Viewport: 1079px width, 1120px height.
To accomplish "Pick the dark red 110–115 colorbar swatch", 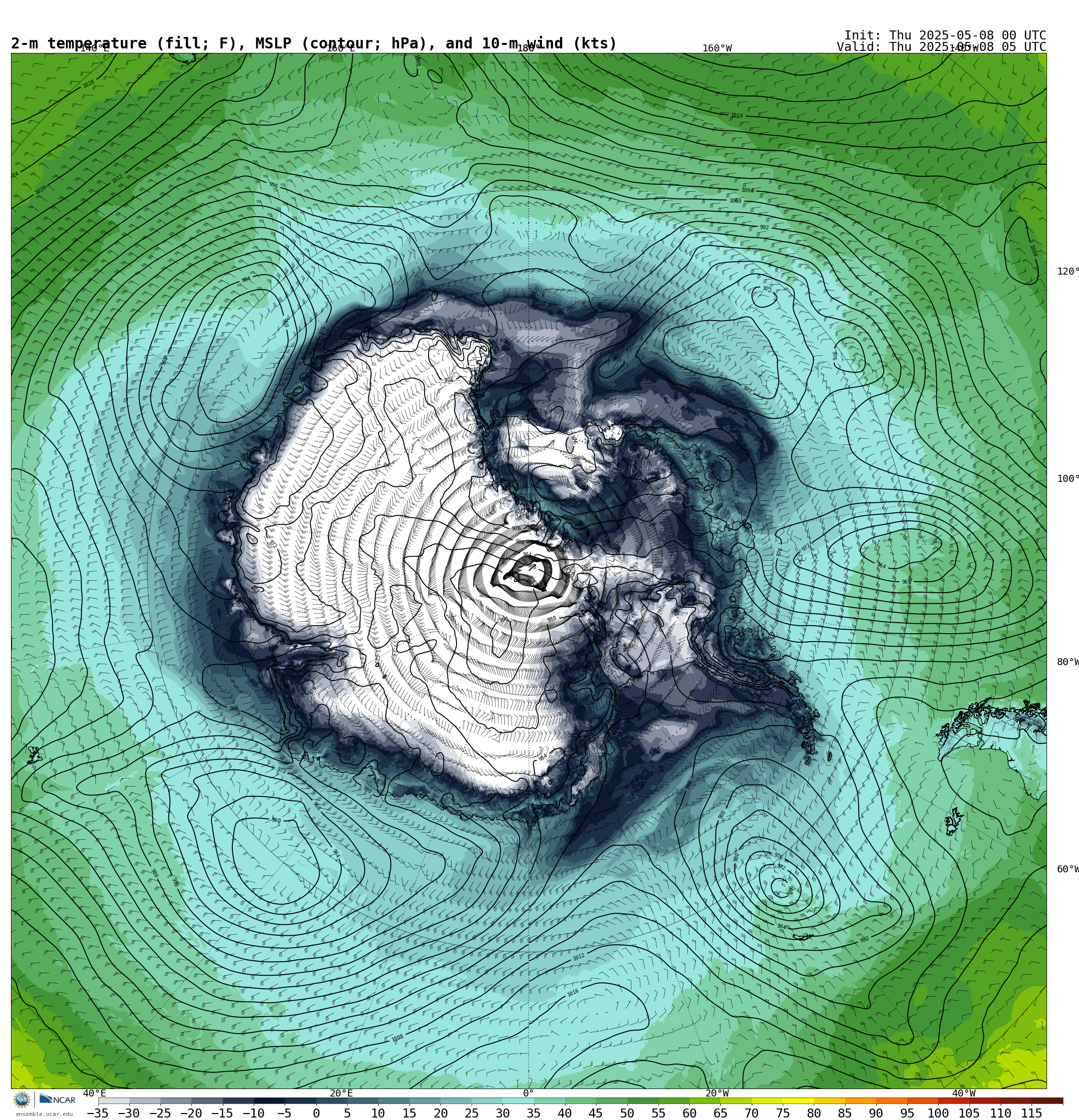I will (1016, 1101).
